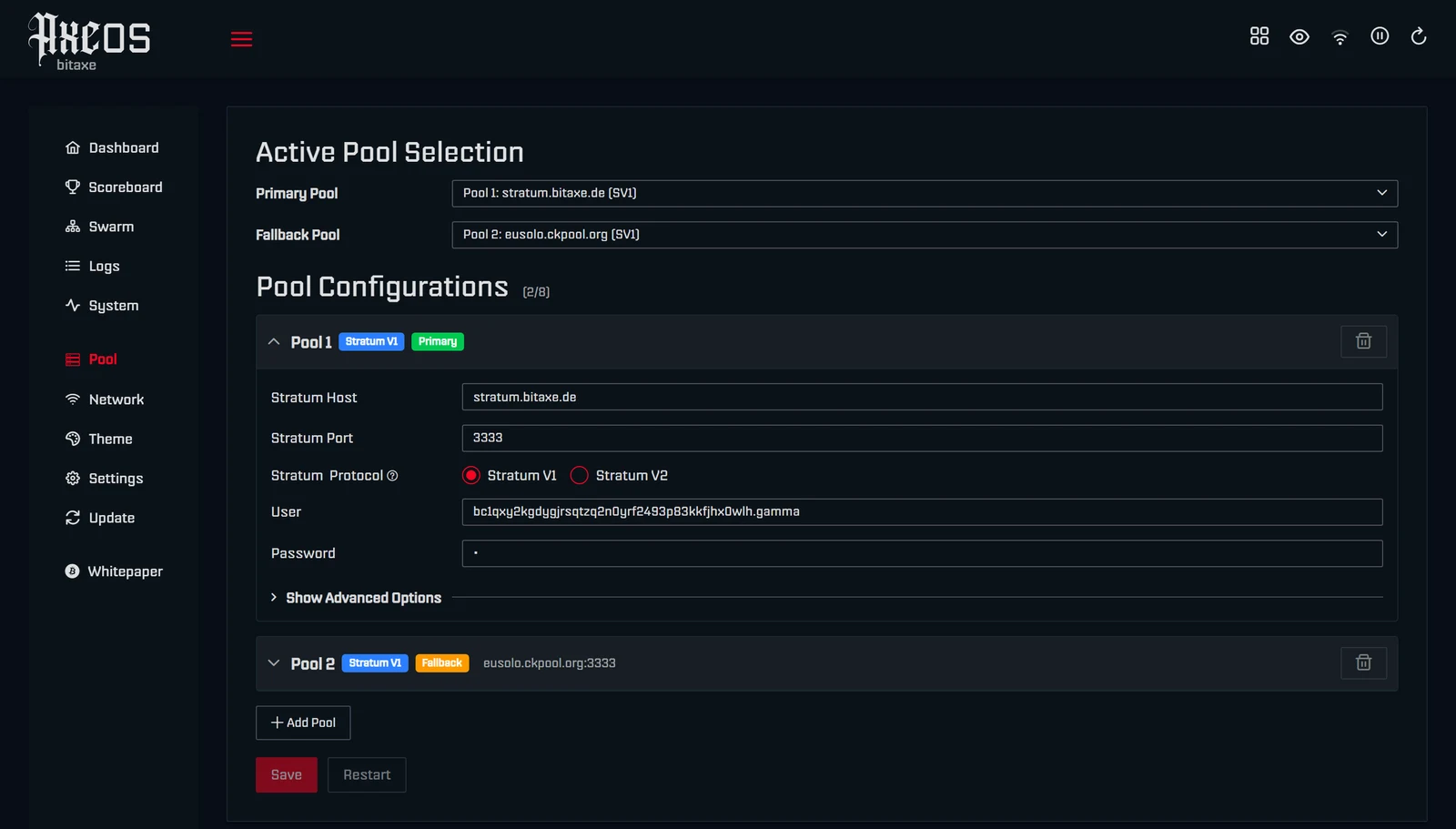Viewport: 1456px width, 829px height.
Task: Select Stratum V1 radio button
Action: [x=470, y=475]
